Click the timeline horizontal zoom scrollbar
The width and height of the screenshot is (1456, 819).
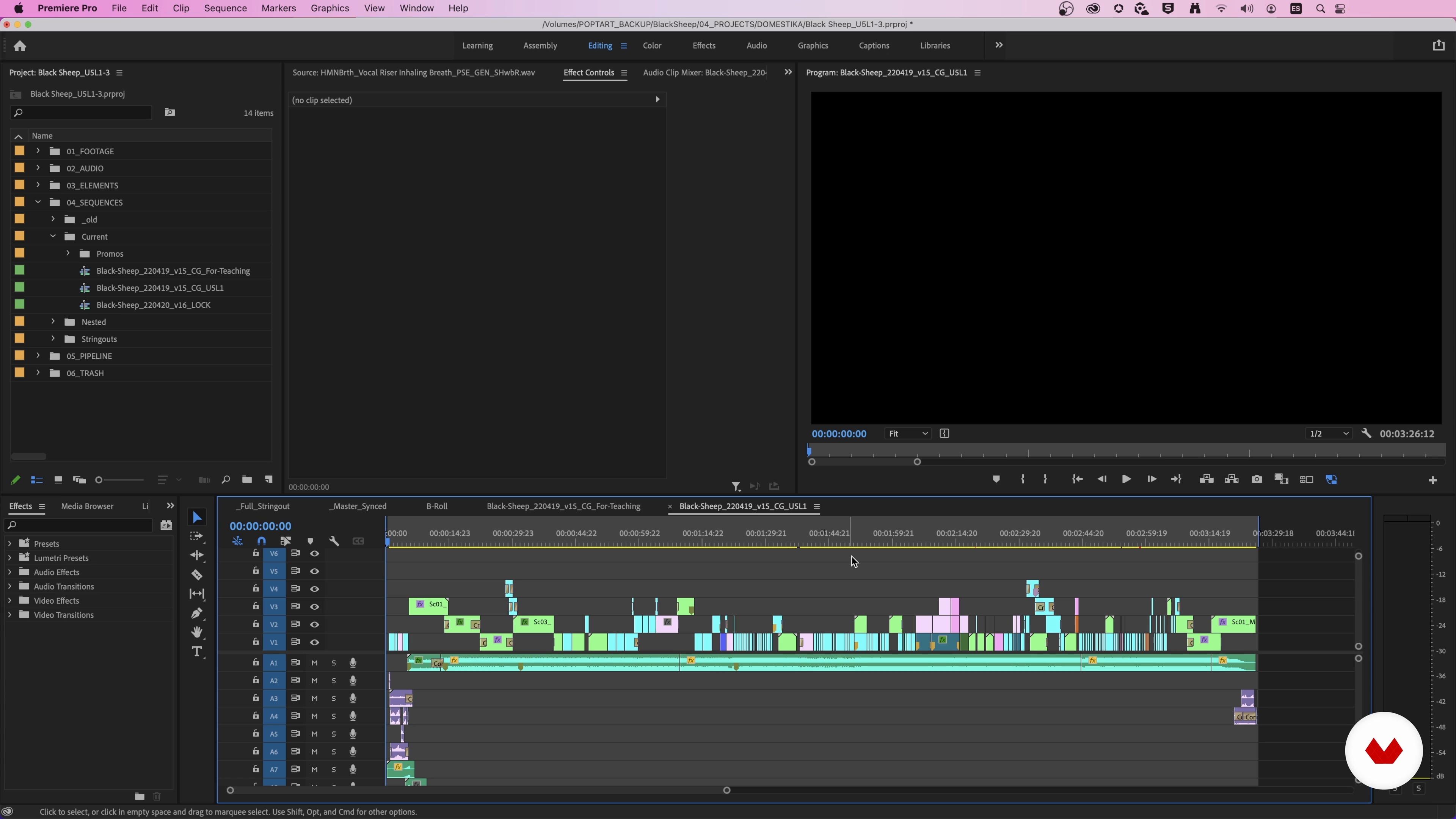pyautogui.click(x=478, y=790)
